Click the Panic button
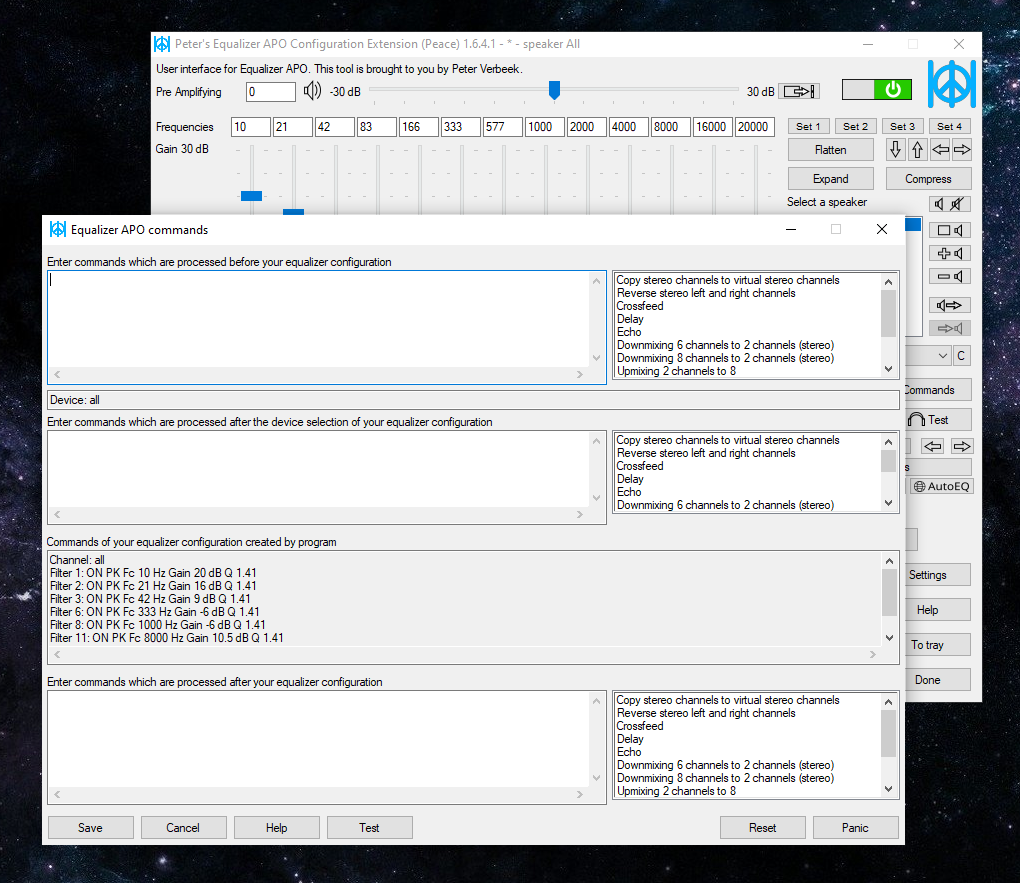 click(855, 828)
